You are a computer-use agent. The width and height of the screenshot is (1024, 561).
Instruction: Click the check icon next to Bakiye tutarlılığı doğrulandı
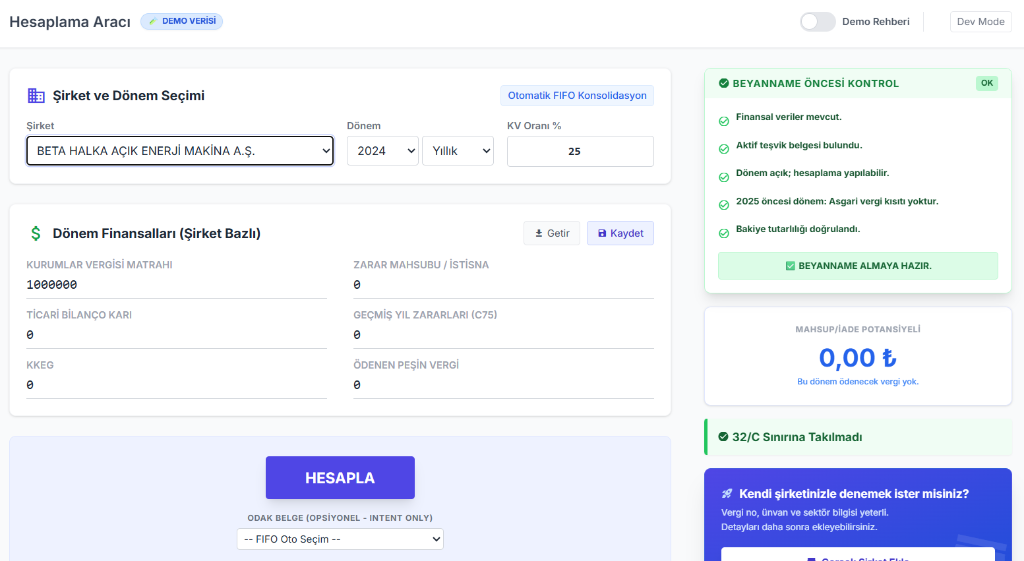724,232
